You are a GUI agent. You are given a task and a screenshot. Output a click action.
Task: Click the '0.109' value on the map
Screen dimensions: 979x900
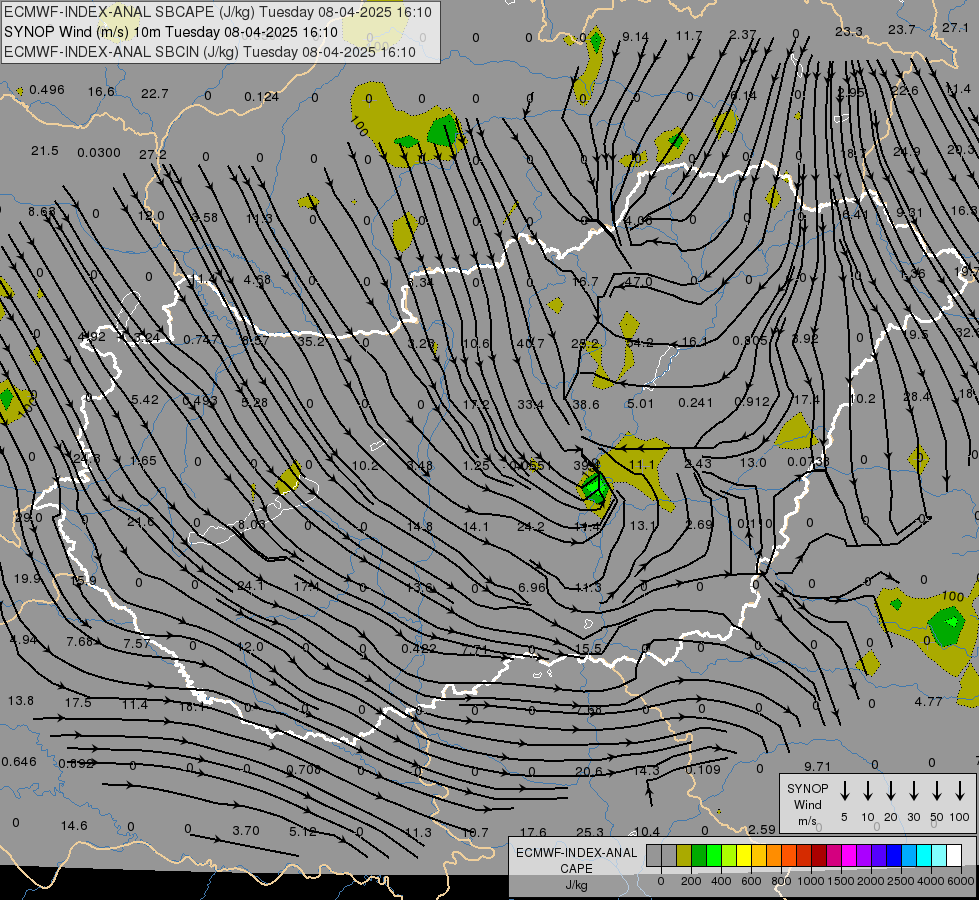point(703,769)
